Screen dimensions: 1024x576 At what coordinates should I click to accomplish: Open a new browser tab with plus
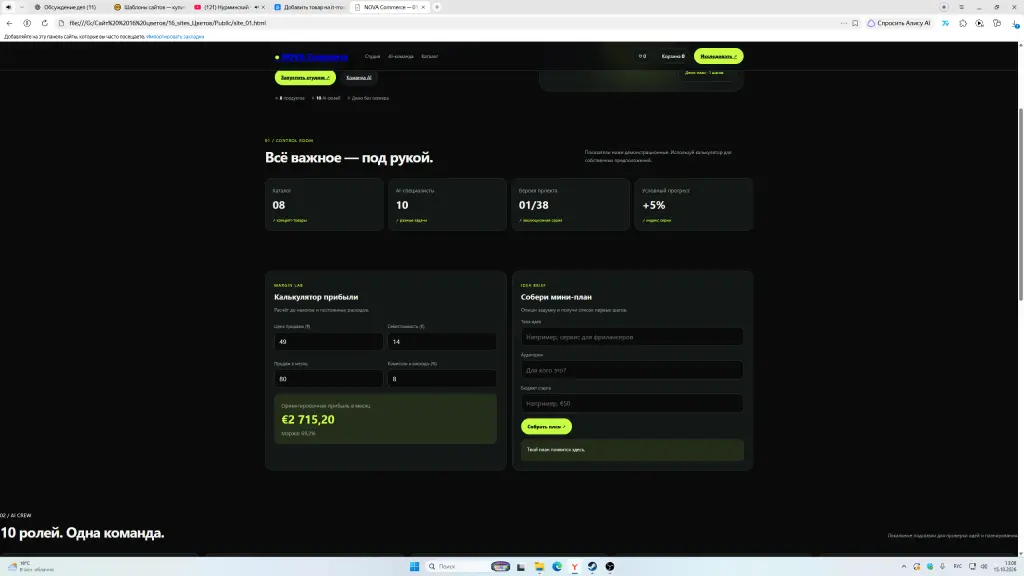[x=437, y=7]
